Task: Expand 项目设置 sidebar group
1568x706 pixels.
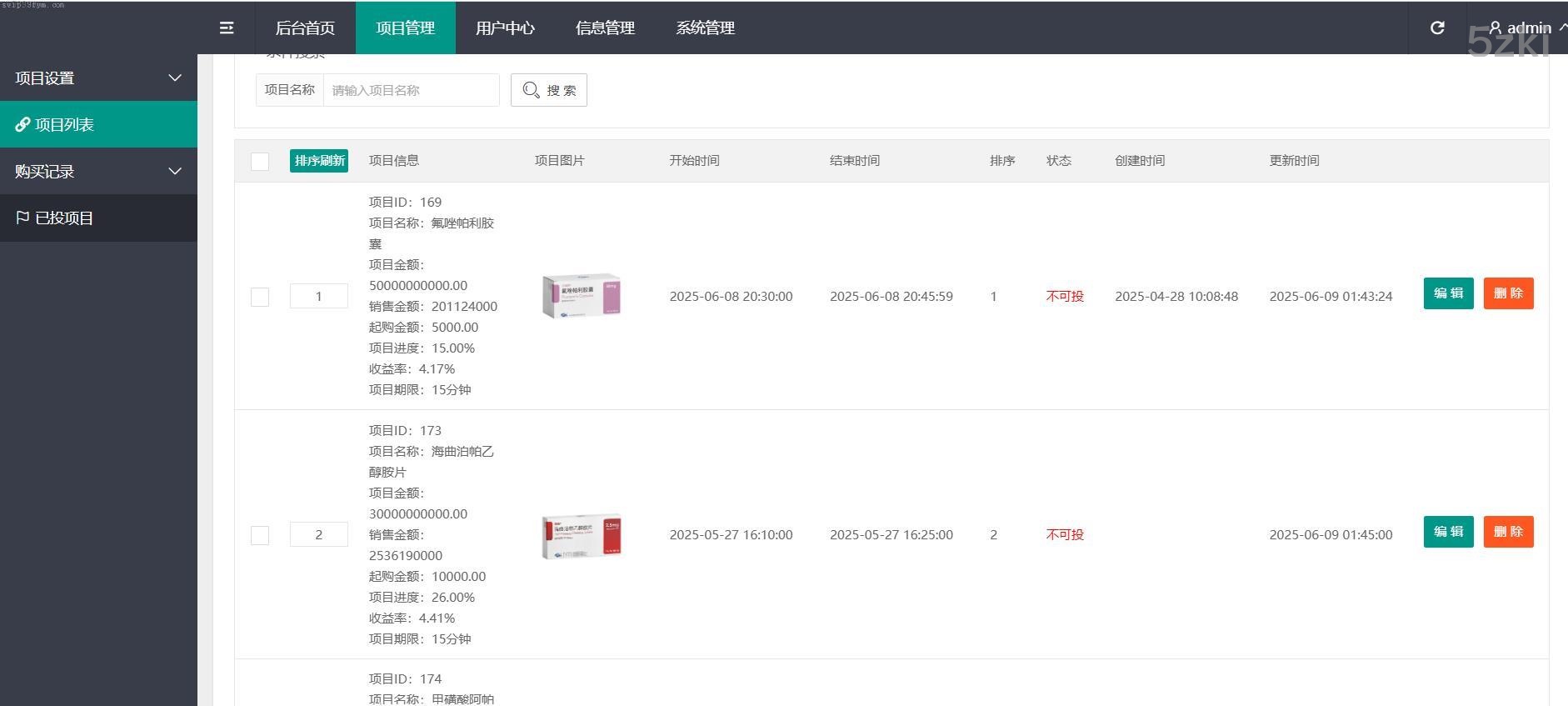Action: 98,78
